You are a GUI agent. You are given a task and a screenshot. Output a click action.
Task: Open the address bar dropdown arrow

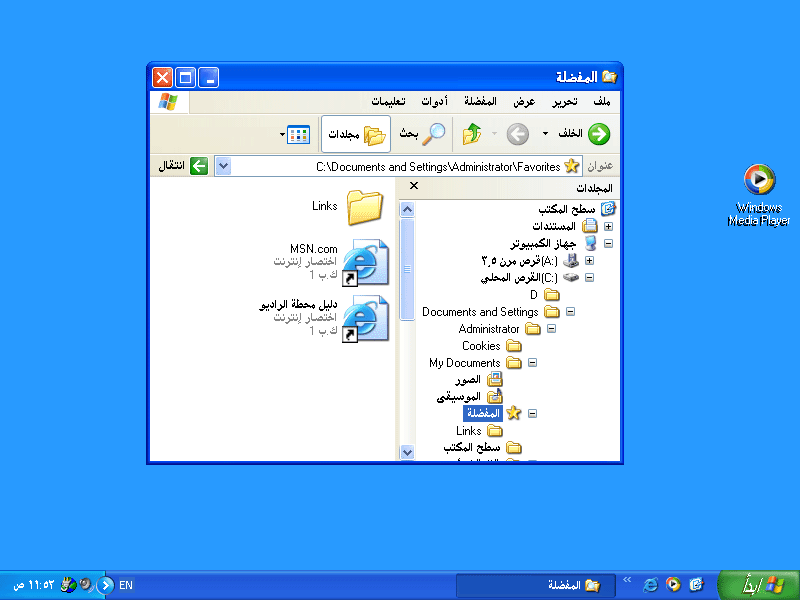click(x=223, y=166)
